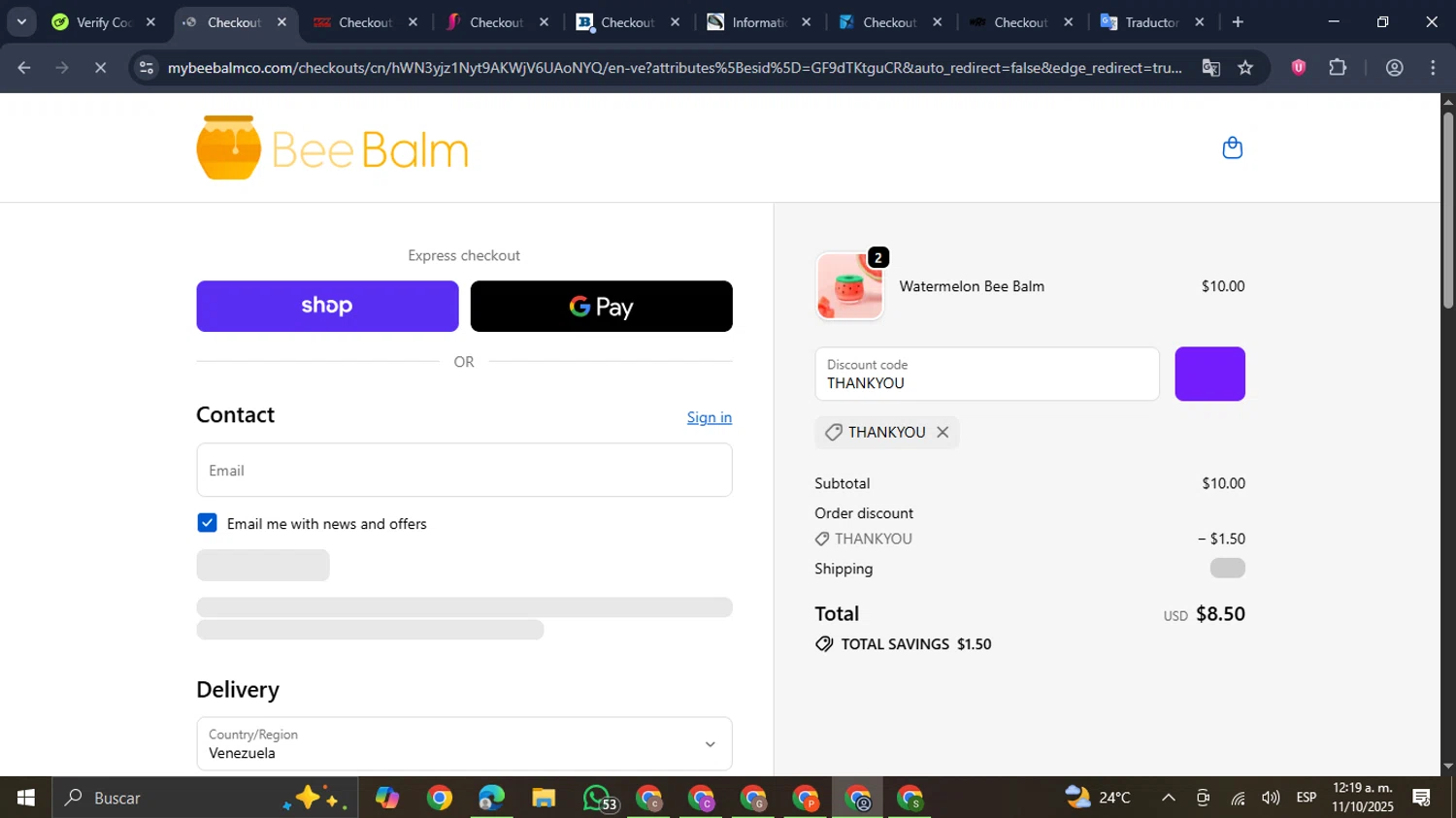
Task: Open the shopping bag cart icon
Action: pos(1232,147)
